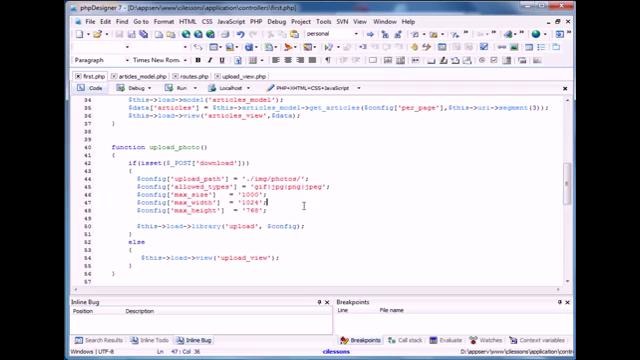Click the Code view button
Viewport: 640px width, 360px height.
pos(90,88)
